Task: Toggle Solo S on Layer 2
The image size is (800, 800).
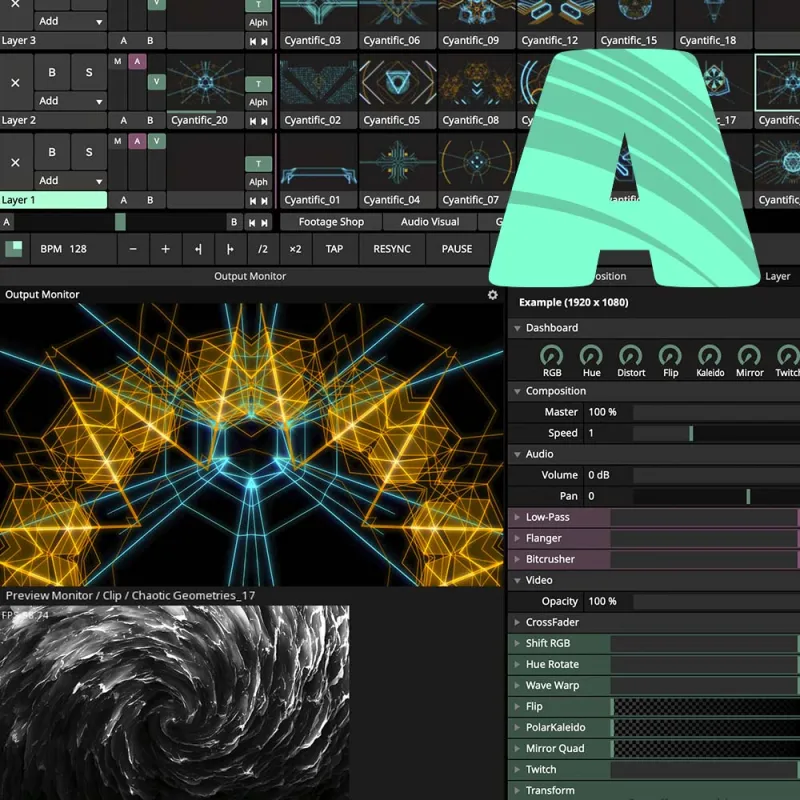Action: [89, 72]
